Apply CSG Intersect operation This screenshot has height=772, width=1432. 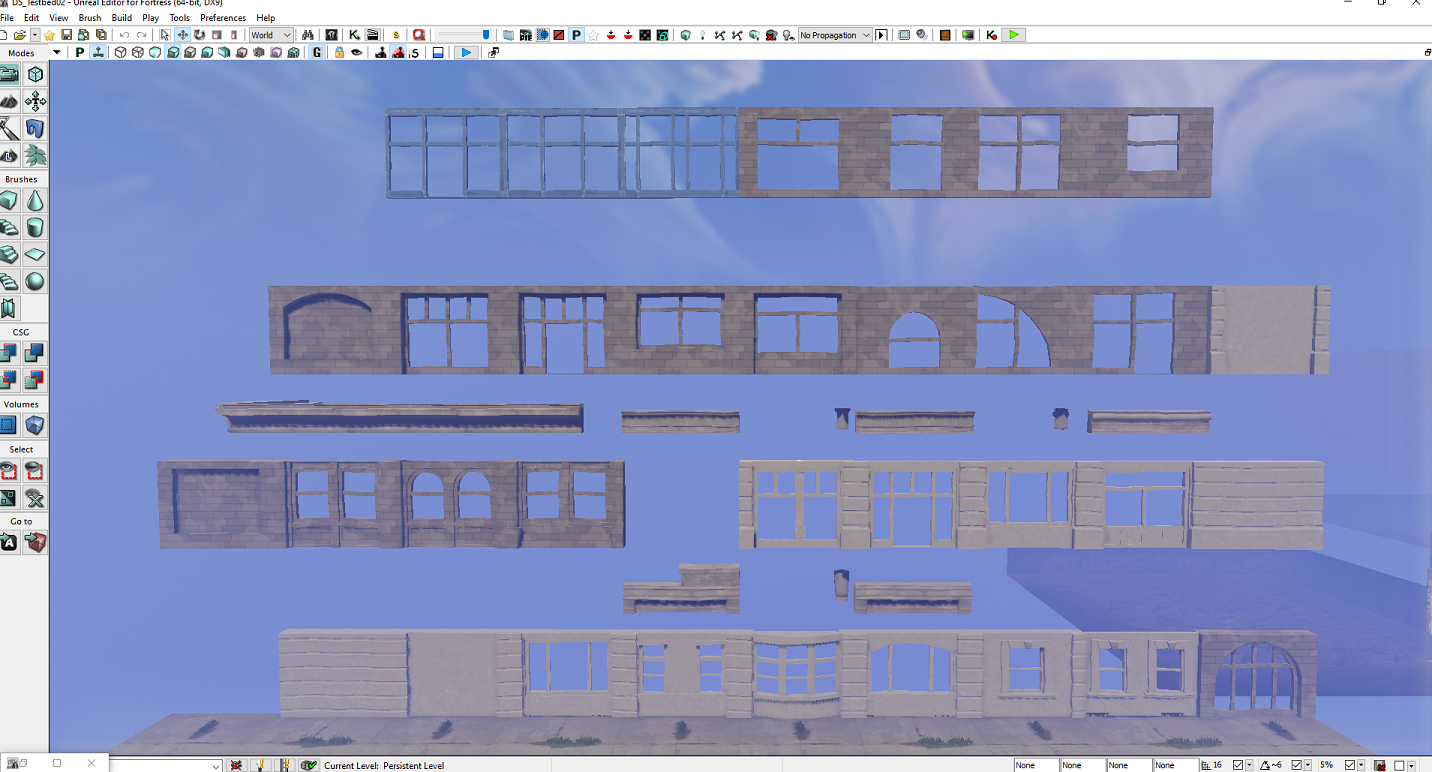pyautogui.click(x=9, y=380)
